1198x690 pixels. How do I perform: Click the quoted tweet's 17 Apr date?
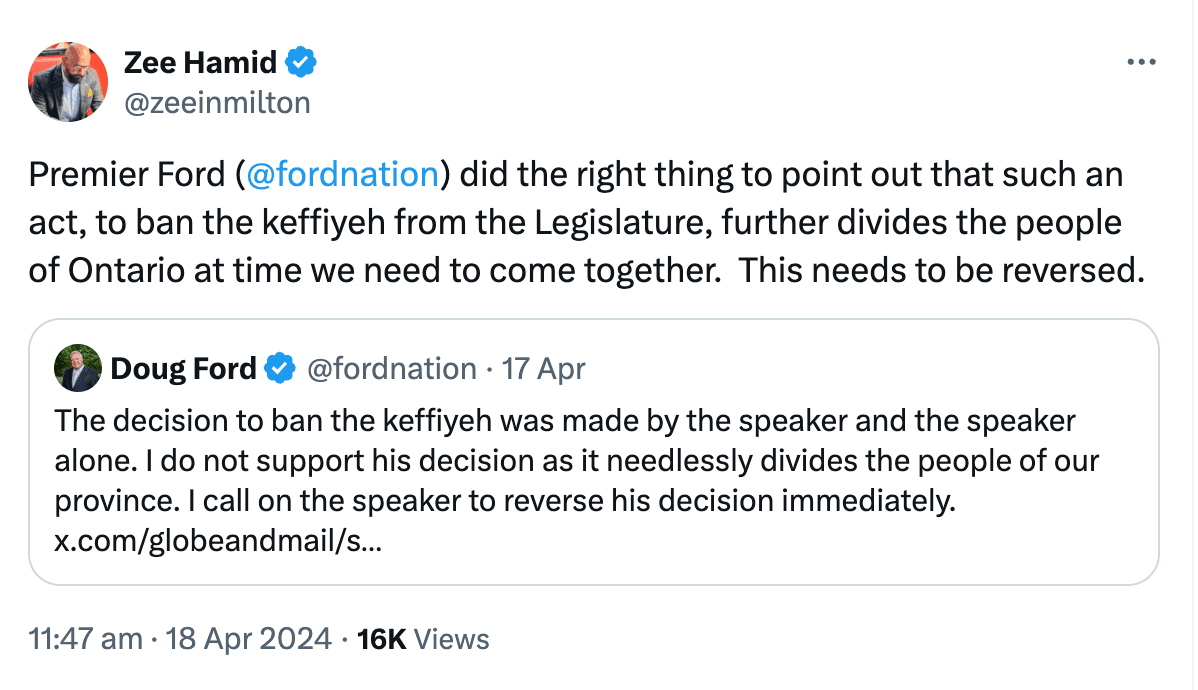click(x=544, y=369)
